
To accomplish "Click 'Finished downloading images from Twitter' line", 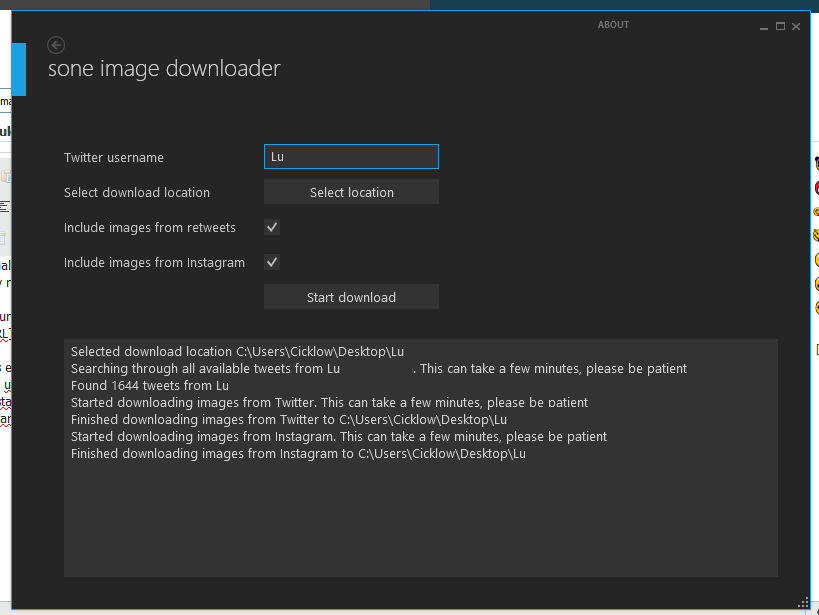I will pos(289,420).
